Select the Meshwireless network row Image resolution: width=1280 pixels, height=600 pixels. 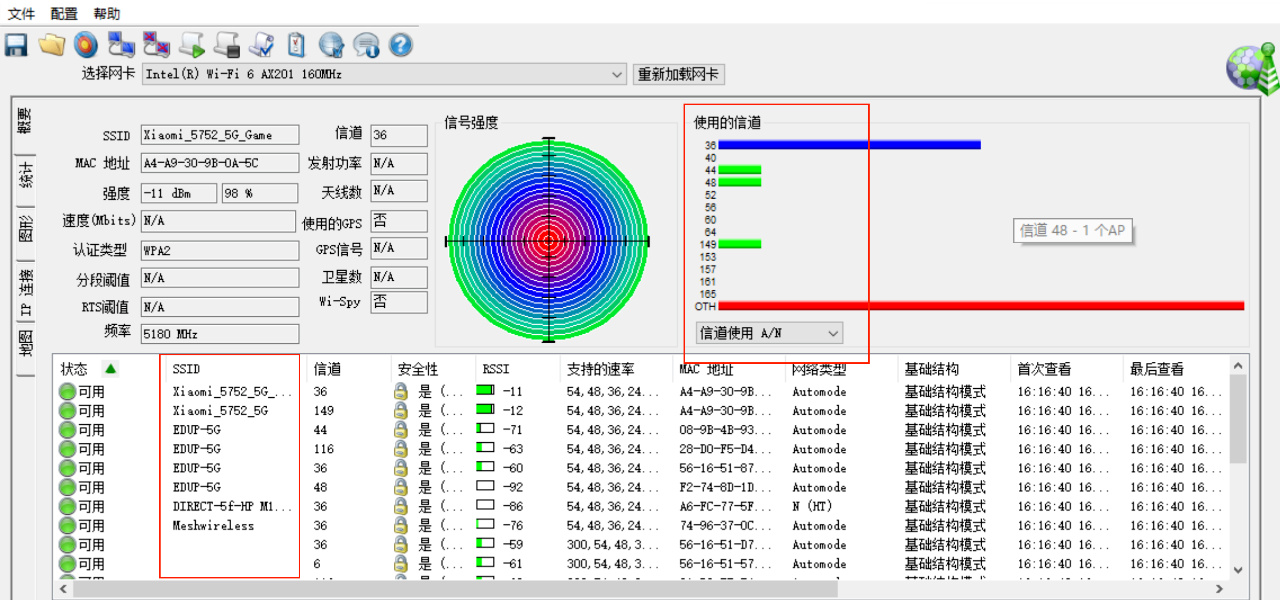coord(213,526)
